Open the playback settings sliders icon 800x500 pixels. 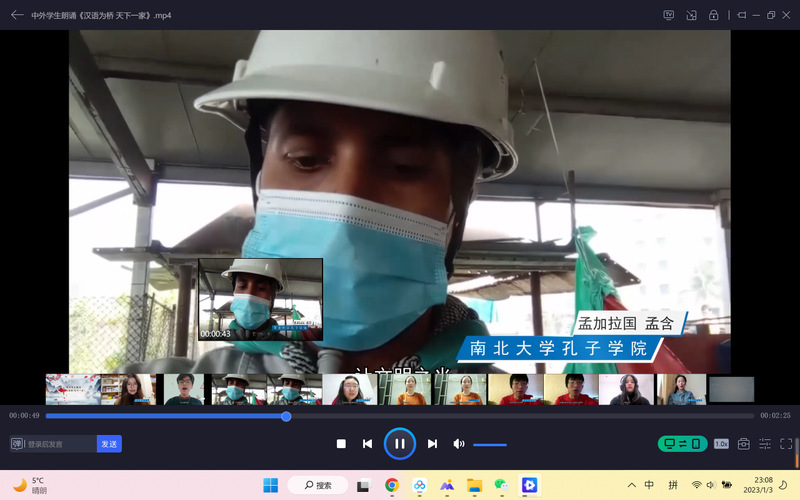tap(765, 444)
